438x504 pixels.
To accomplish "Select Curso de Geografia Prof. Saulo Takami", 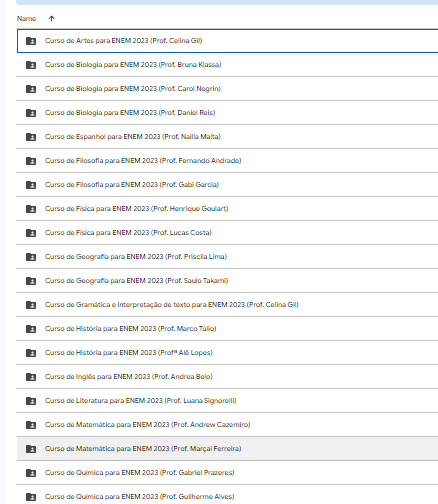I will (x=227, y=281).
